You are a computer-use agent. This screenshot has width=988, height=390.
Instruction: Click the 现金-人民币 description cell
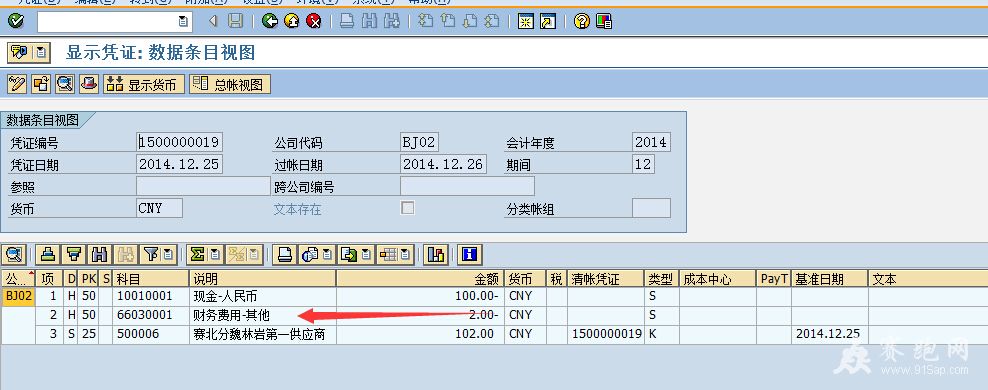pyautogui.click(x=263, y=296)
